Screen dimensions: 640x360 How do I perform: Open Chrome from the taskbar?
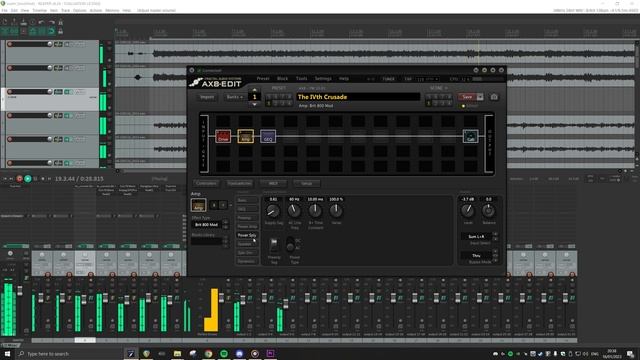(208, 353)
